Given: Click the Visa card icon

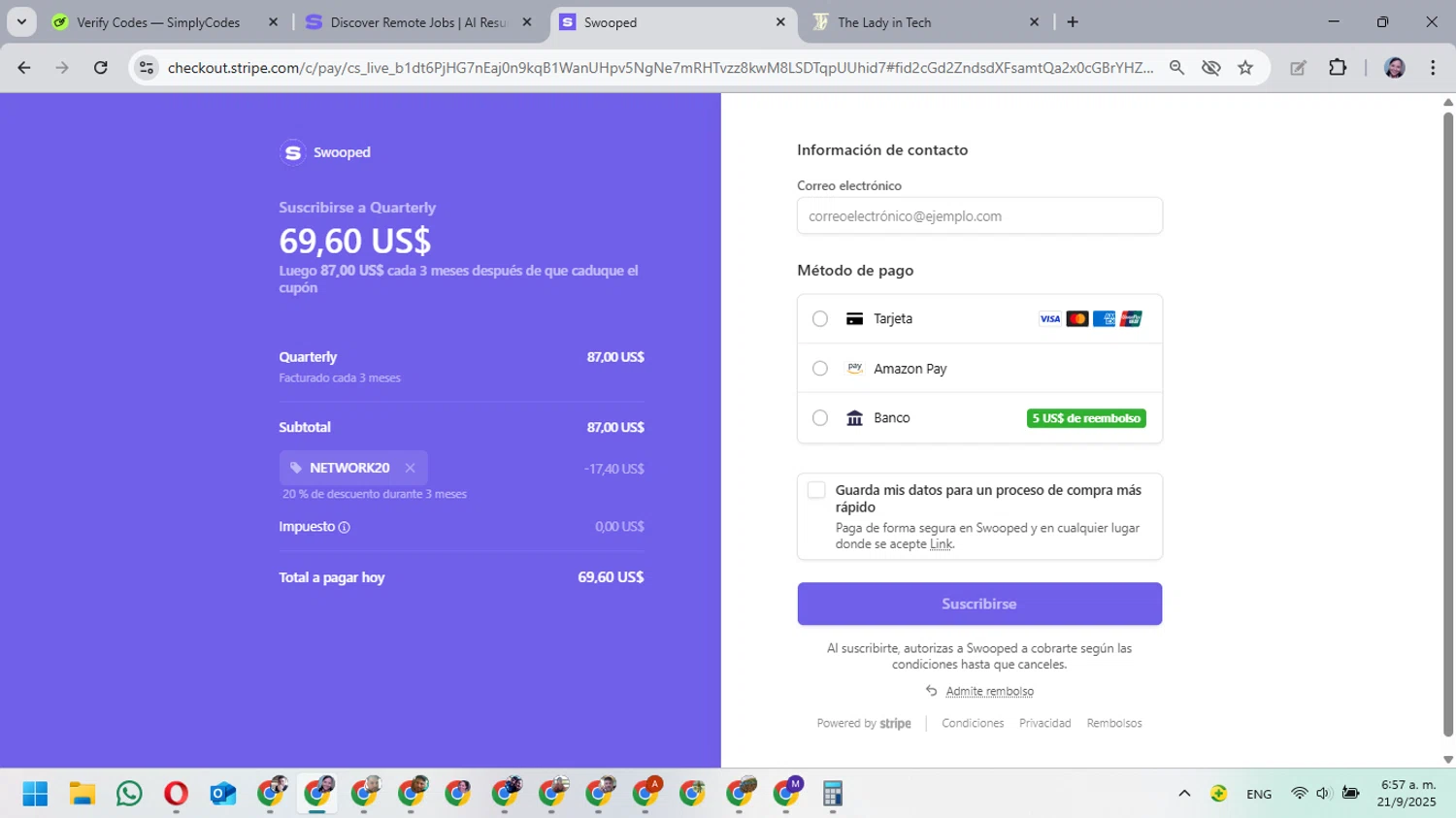Looking at the screenshot, I should coord(1049,318).
